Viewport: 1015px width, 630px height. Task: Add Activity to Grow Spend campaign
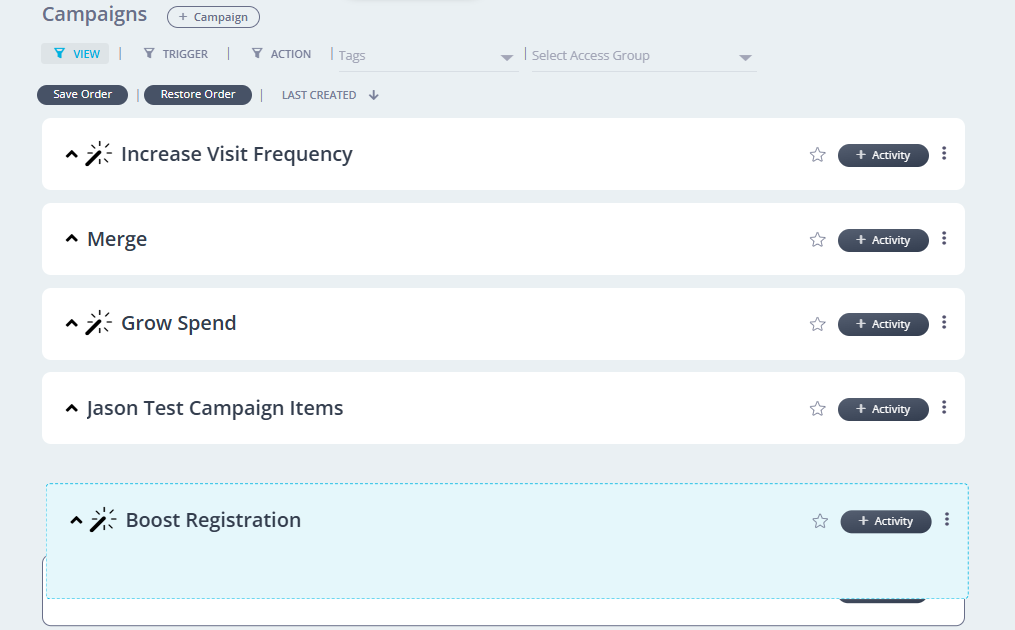tap(883, 324)
